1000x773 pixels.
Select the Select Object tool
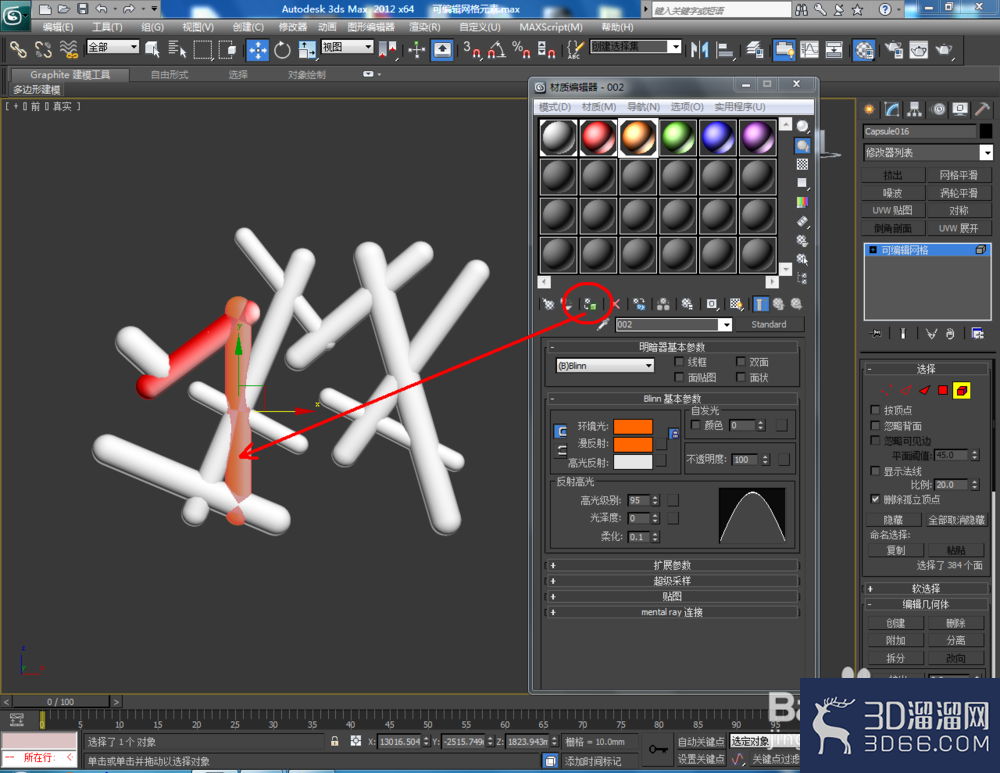tap(152, 49)
